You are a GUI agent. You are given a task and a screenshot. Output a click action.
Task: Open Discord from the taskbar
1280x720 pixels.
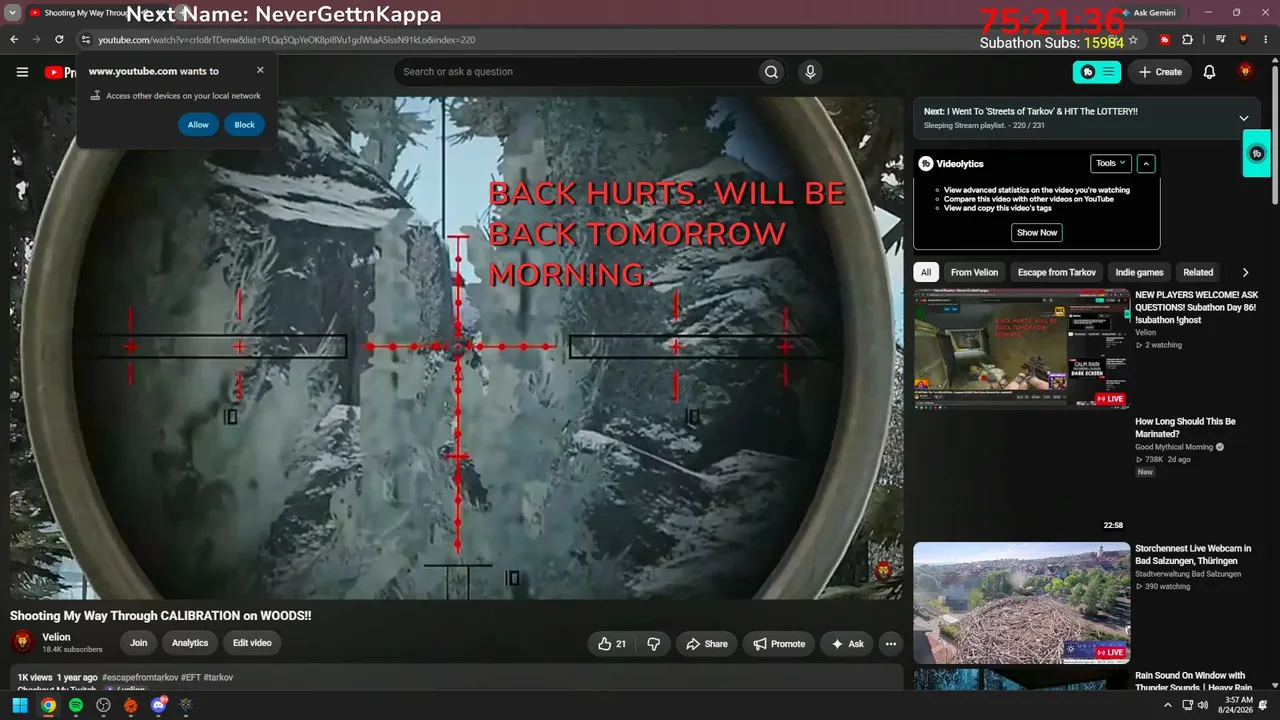click(158, 705)
